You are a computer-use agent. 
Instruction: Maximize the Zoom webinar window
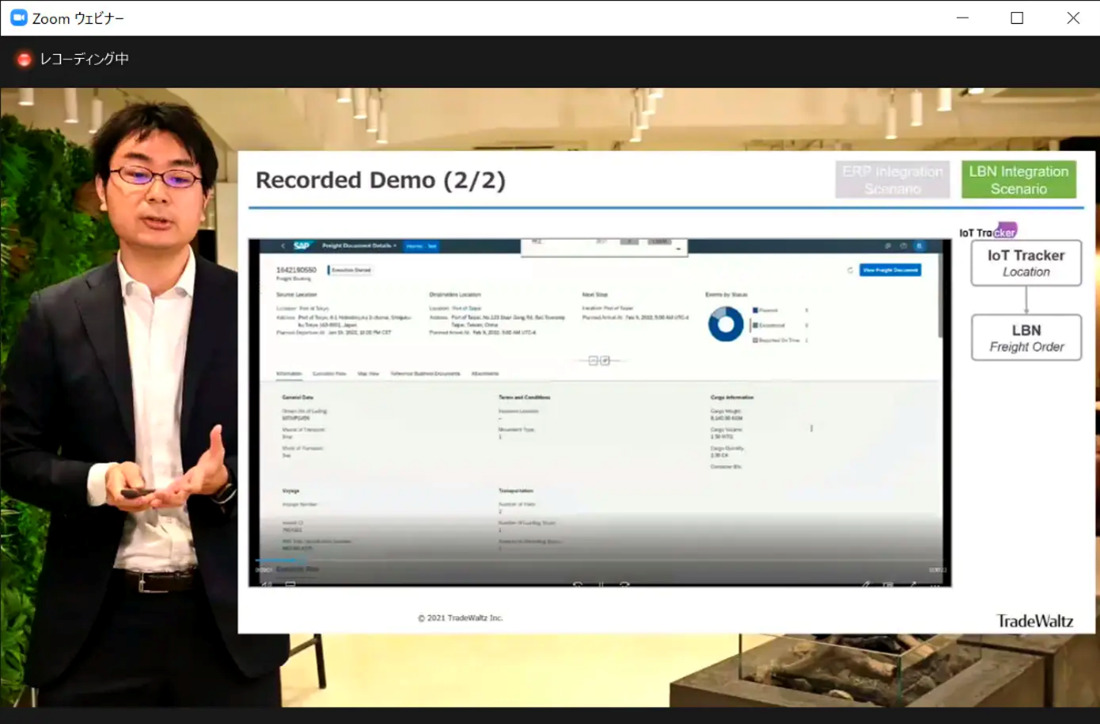pyautogui.click(x=1017, y=18)
